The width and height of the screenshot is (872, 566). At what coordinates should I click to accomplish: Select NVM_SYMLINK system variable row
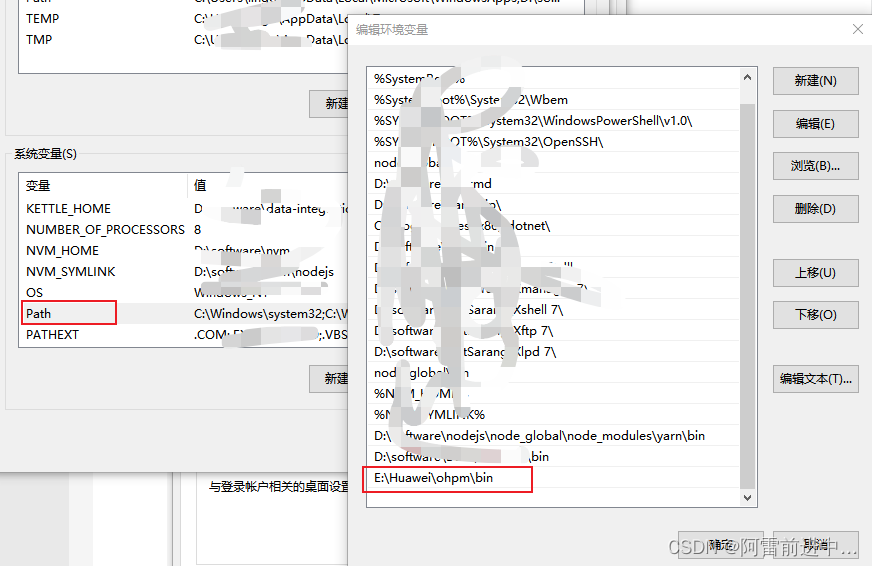pyautogui.click(x=184, y=271)
